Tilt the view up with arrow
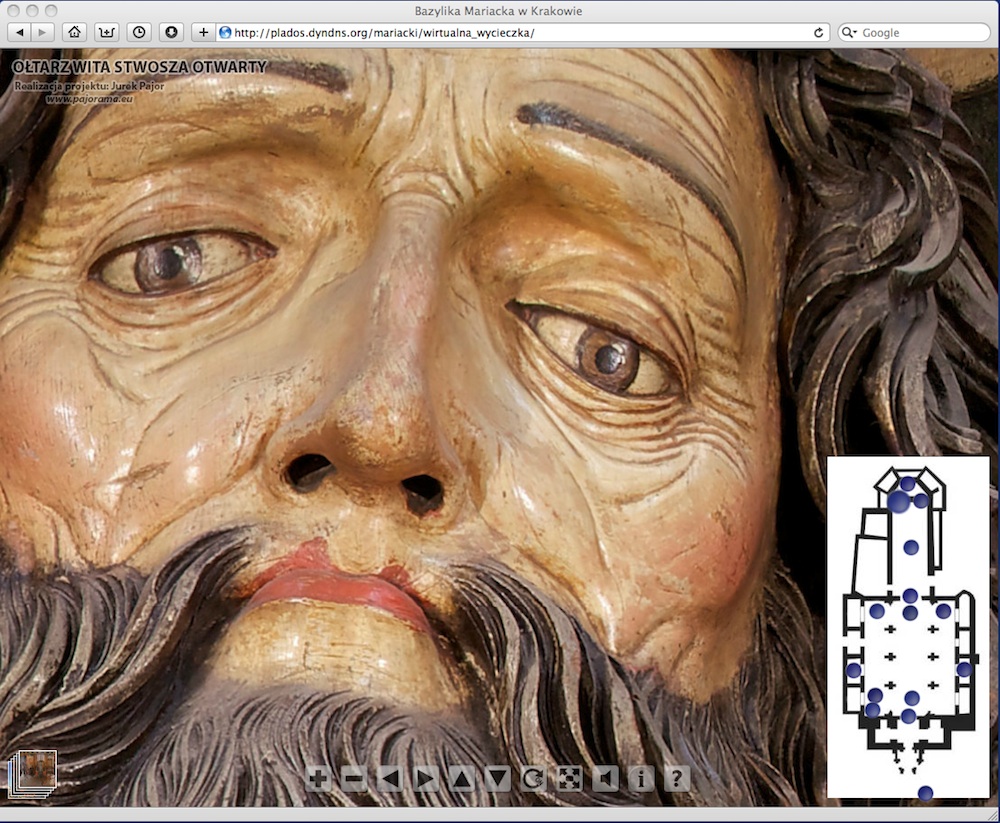 click(x=462, y=779)
